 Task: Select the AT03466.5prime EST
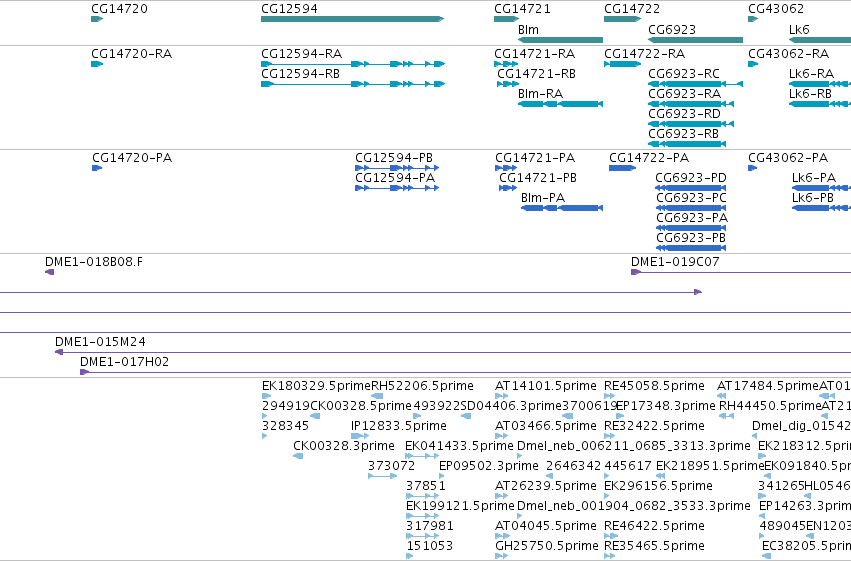[501, 436]
